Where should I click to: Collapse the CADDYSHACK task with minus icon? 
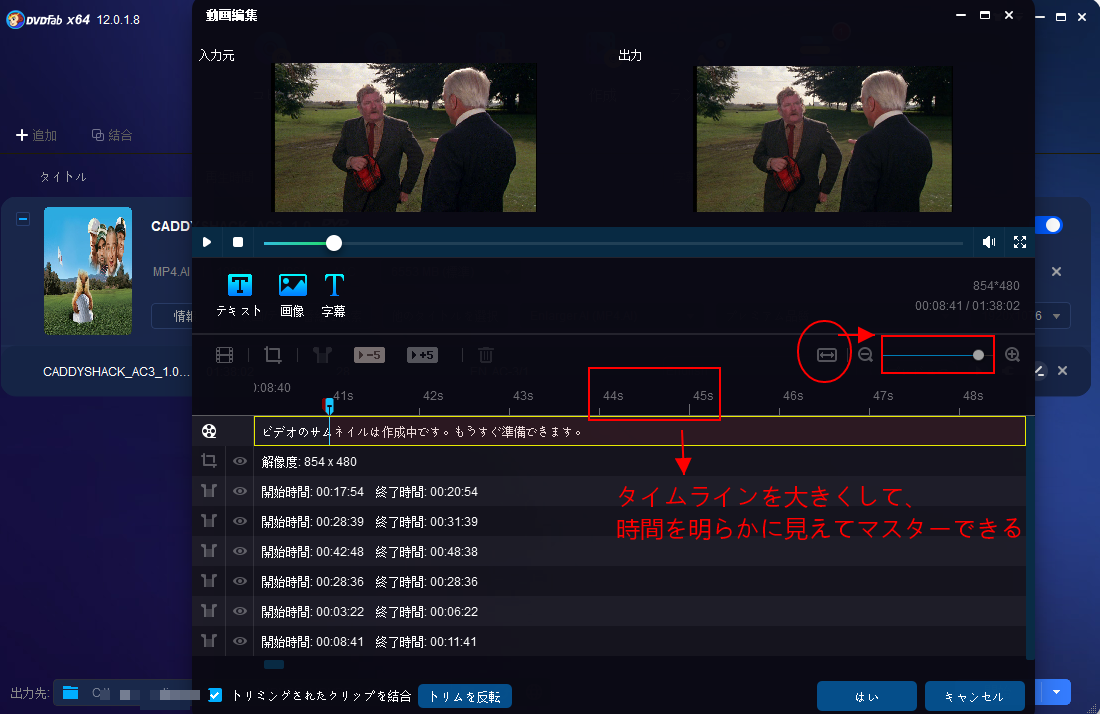coord(23,220)
